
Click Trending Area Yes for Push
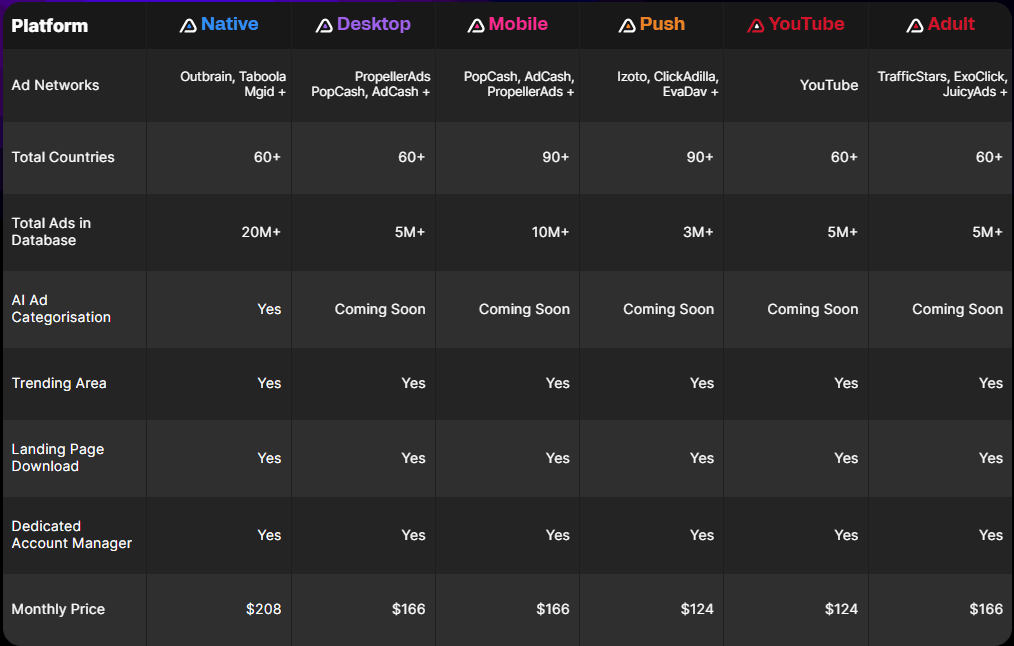(x=702, y=383)
